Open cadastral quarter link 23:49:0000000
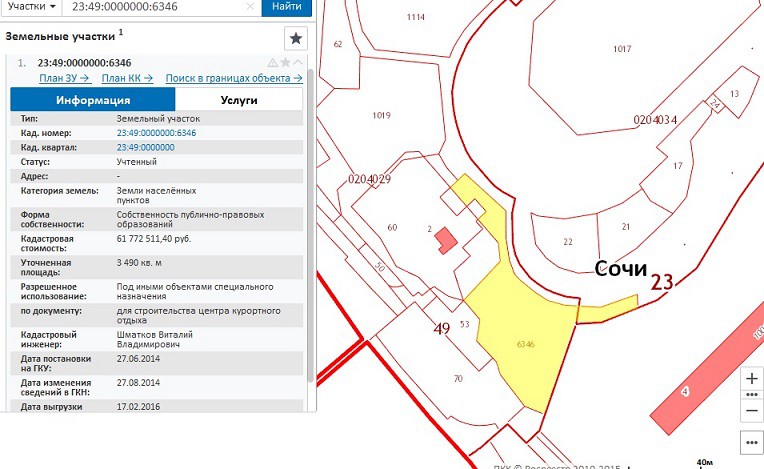 [146, 147]
